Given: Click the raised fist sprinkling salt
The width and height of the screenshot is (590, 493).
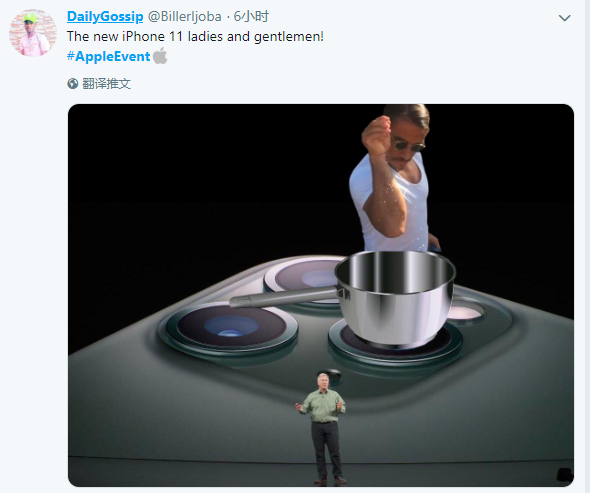Looking at the screenshot, I should (x=376, y=135).
